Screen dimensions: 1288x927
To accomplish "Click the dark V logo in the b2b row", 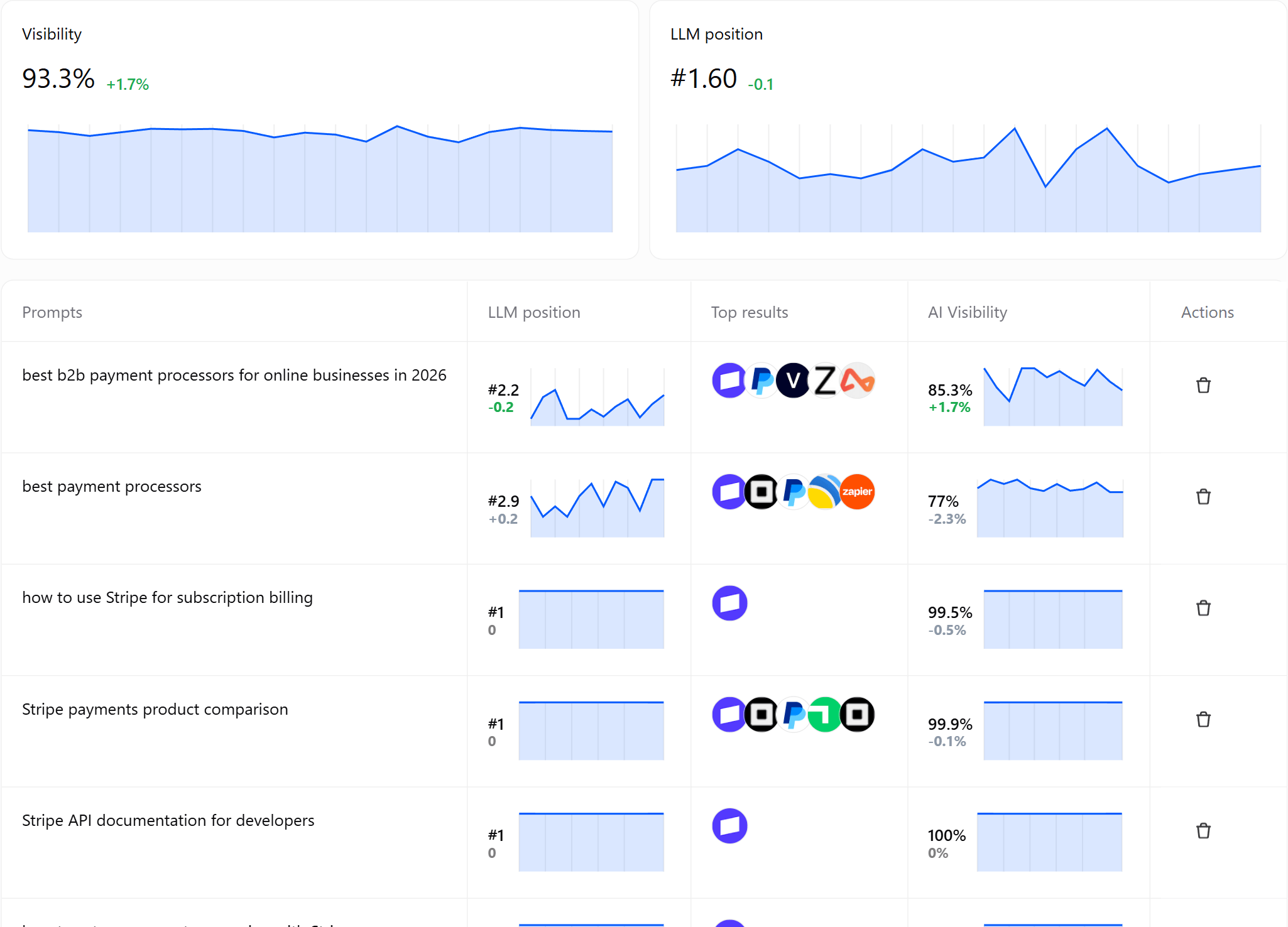I will pos(794,381).
